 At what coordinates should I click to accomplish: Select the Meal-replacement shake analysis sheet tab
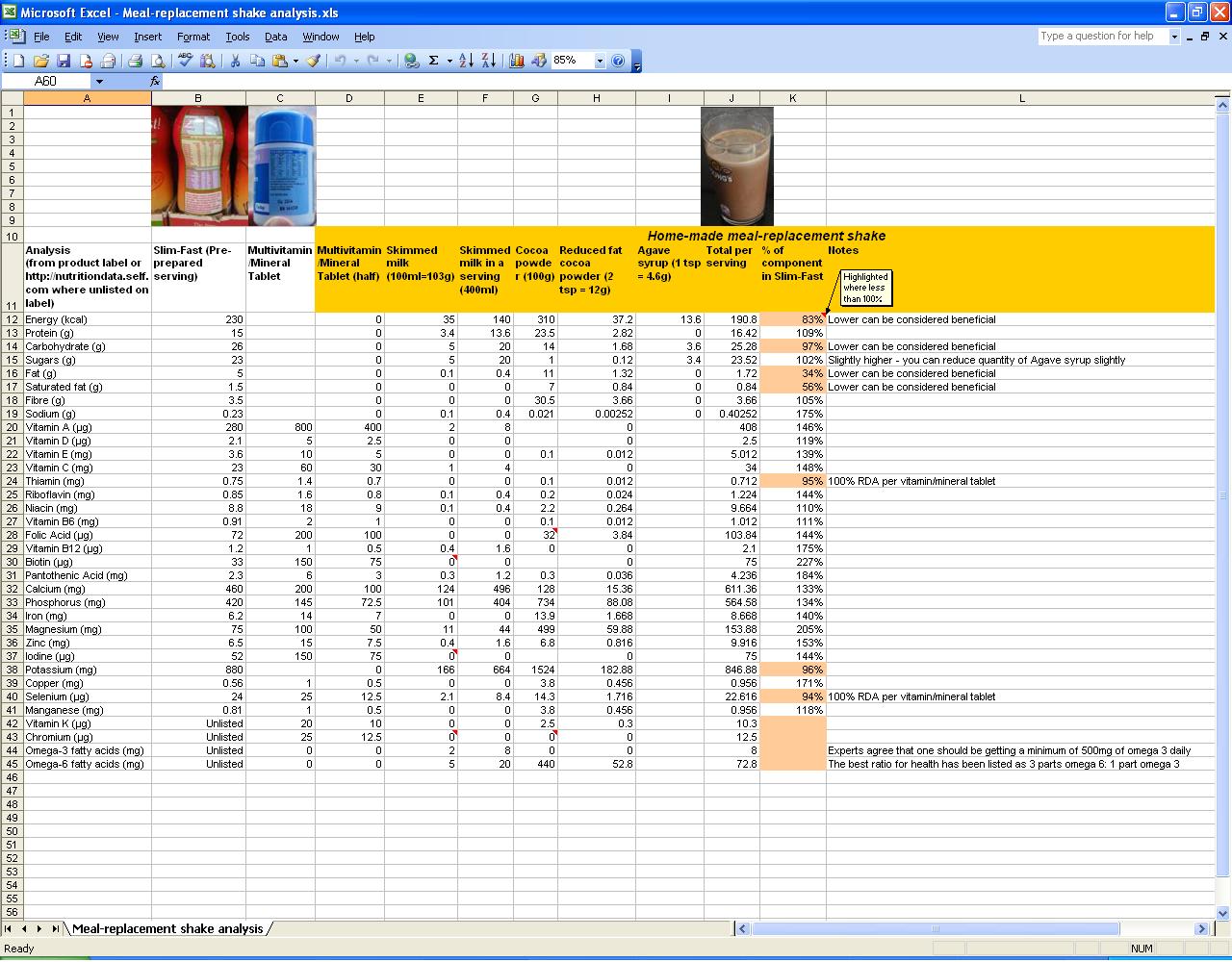click(x=167, y=929)
